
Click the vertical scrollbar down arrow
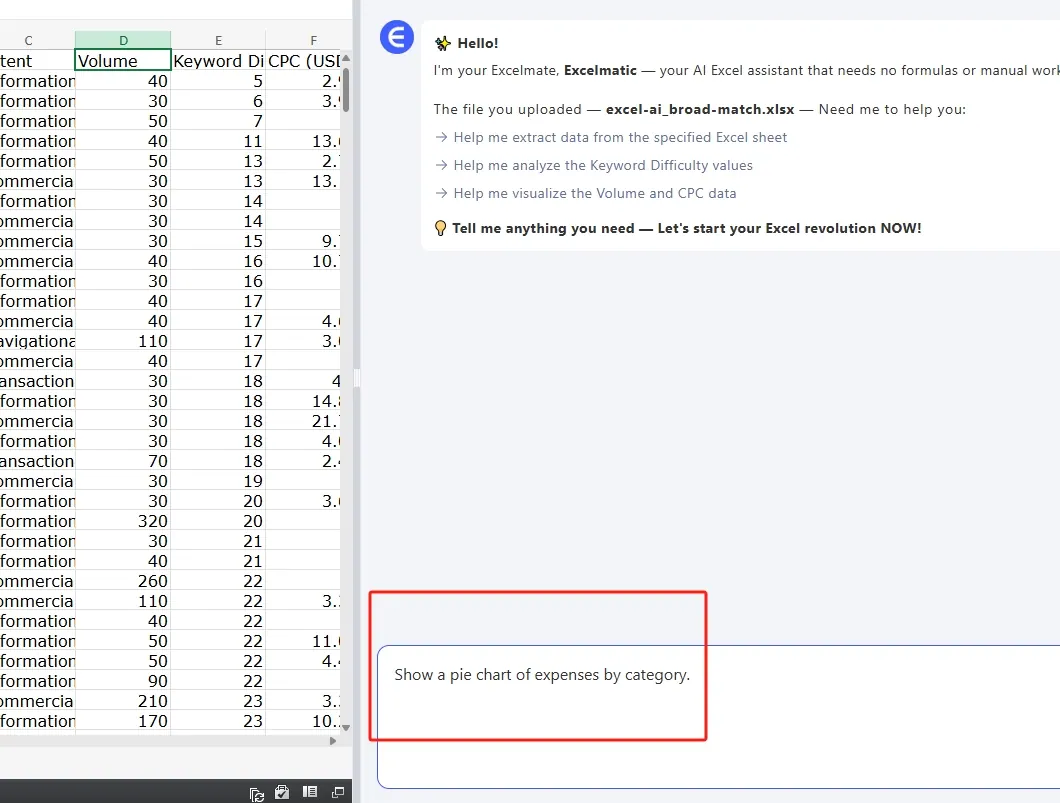click(x=346, y=727)
